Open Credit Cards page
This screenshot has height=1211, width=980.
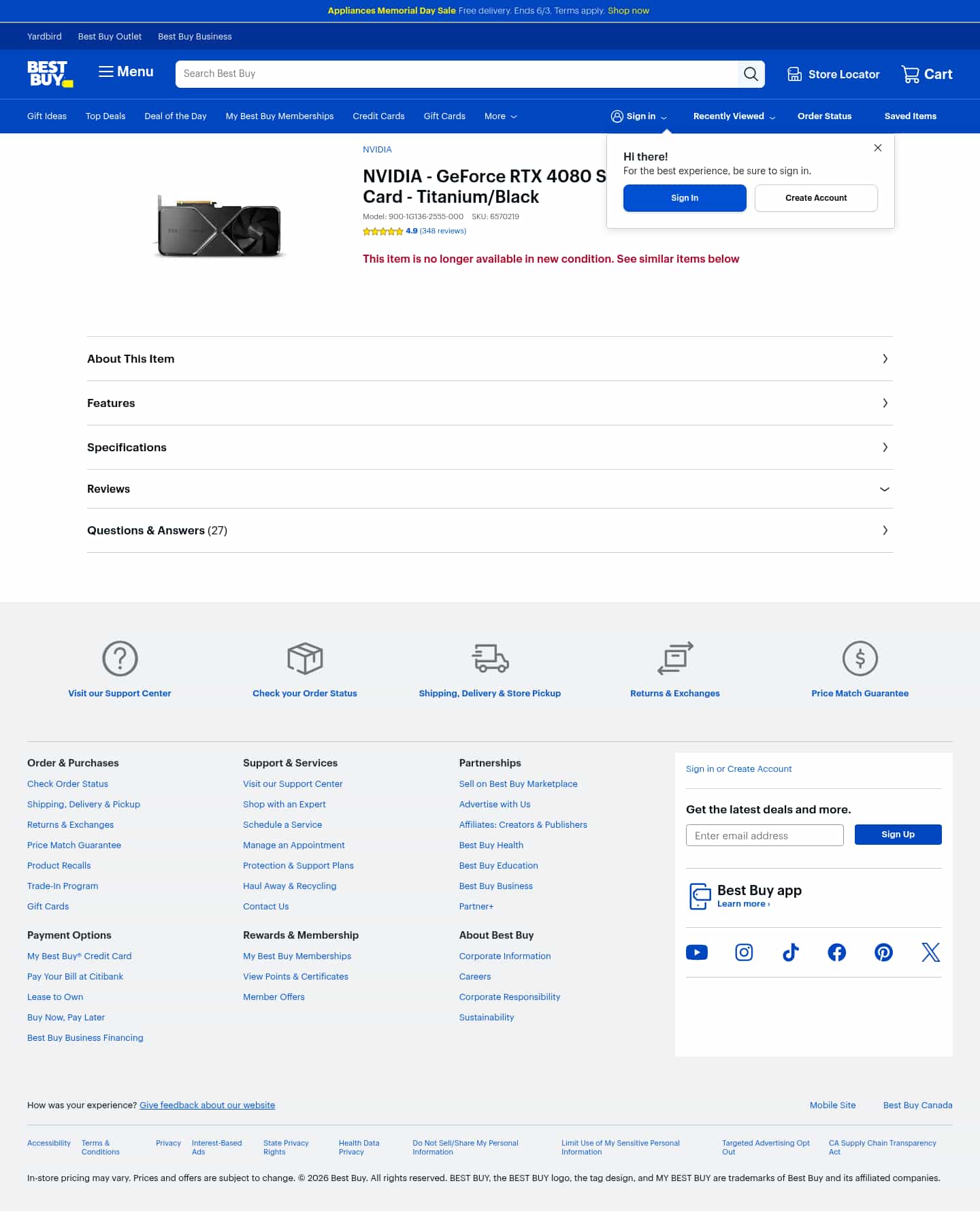click(379, 116)
